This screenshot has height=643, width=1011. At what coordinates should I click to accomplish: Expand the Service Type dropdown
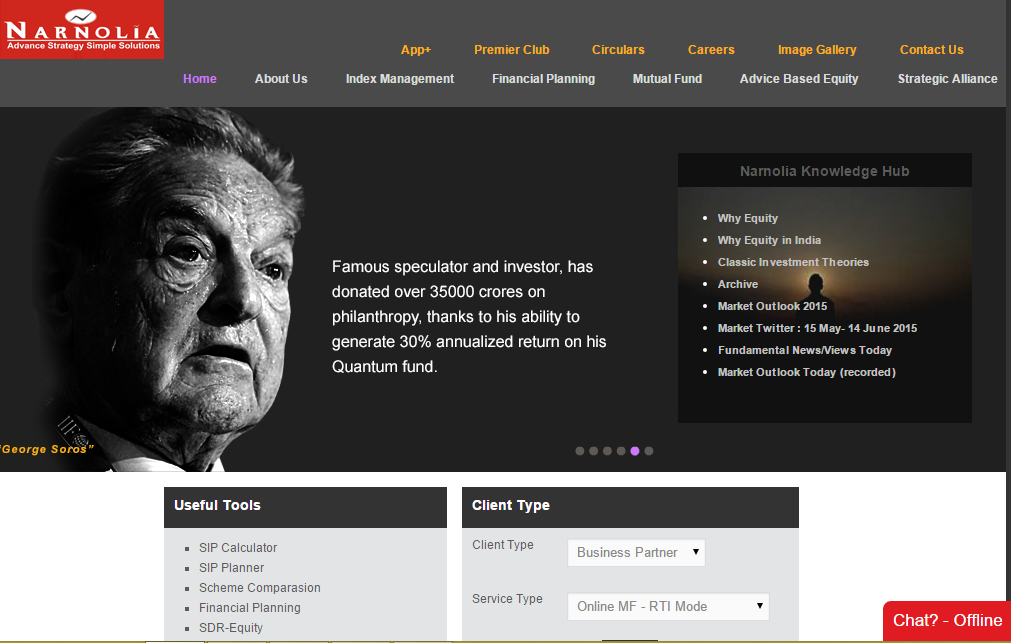point(669,606)
